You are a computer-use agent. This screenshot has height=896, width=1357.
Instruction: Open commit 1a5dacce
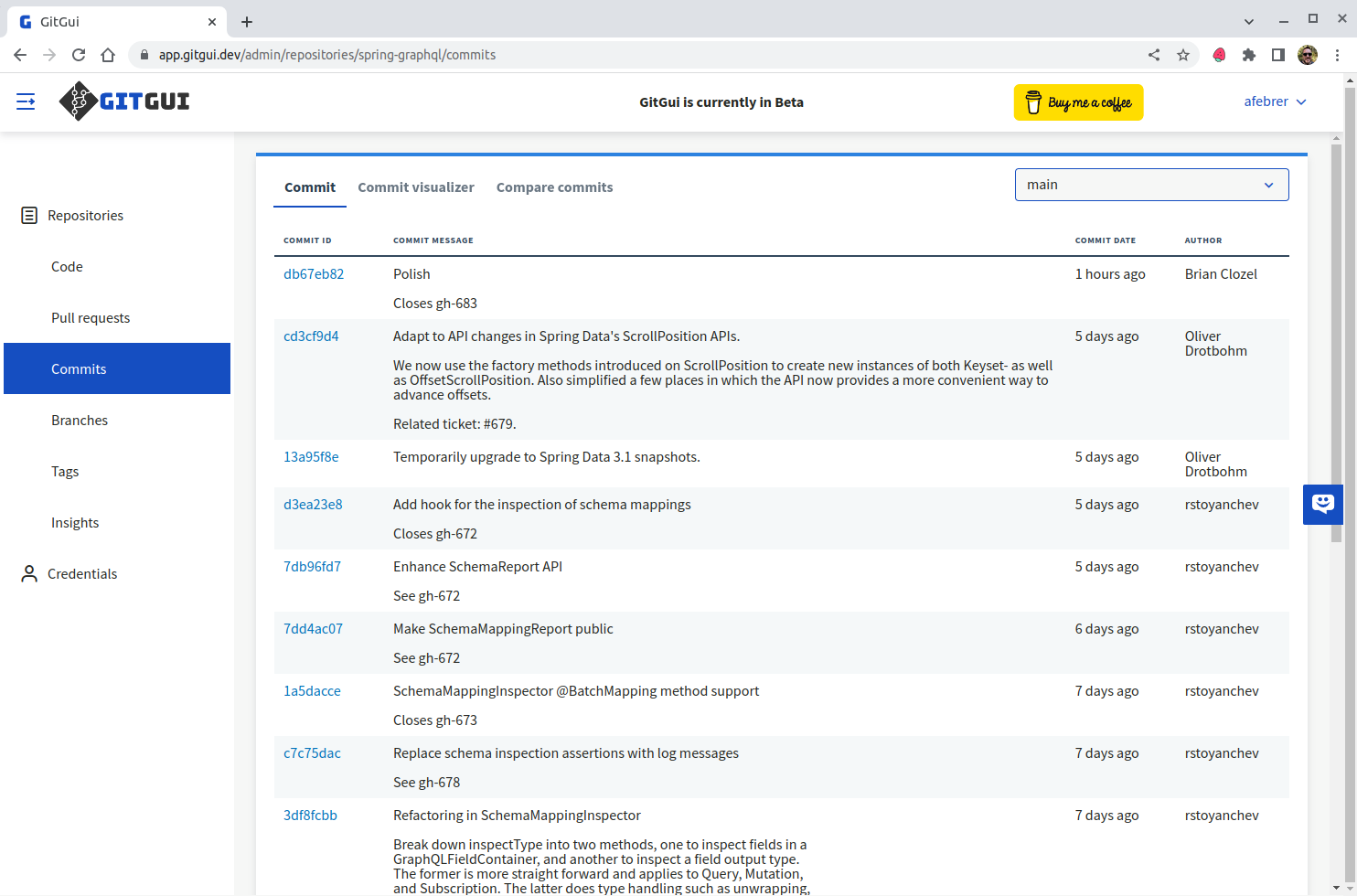[x=312, y=691]
